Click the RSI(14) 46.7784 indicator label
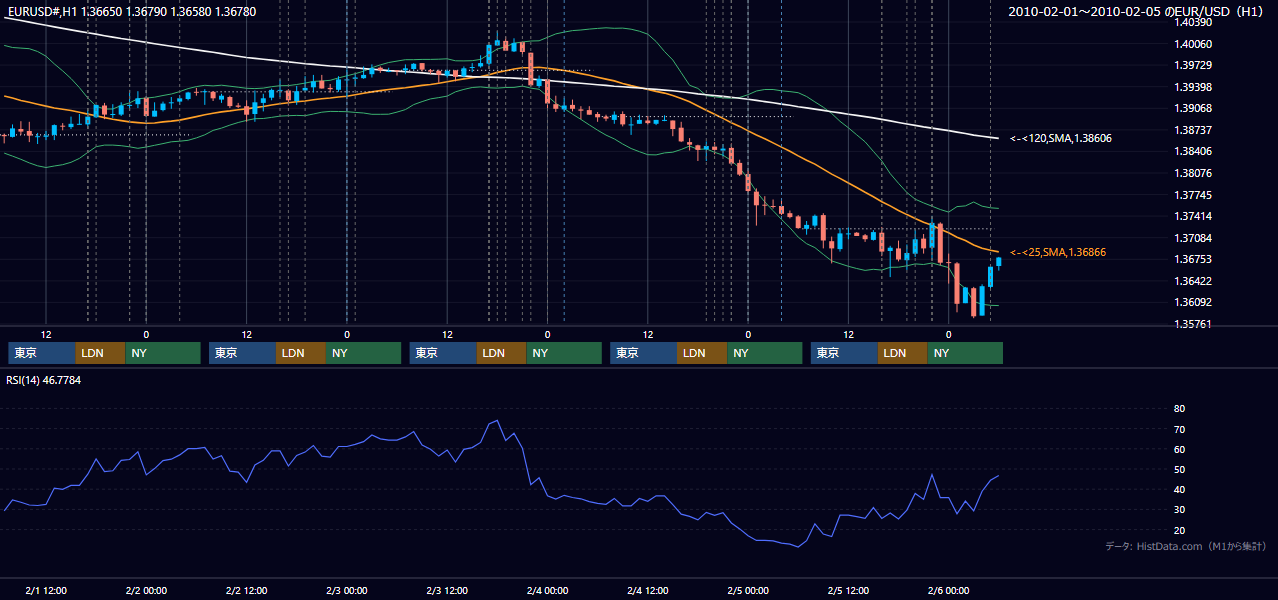 click(x=44, y=381)
